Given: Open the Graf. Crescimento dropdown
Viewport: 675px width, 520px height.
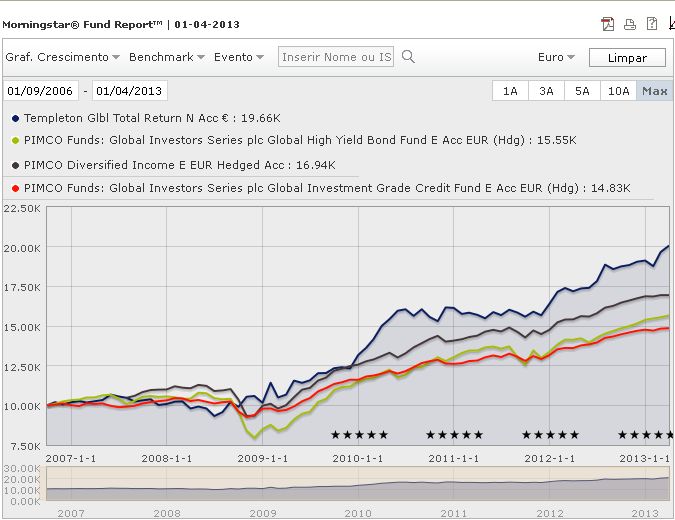Looking at the screenshot, I should click(62, 57).
